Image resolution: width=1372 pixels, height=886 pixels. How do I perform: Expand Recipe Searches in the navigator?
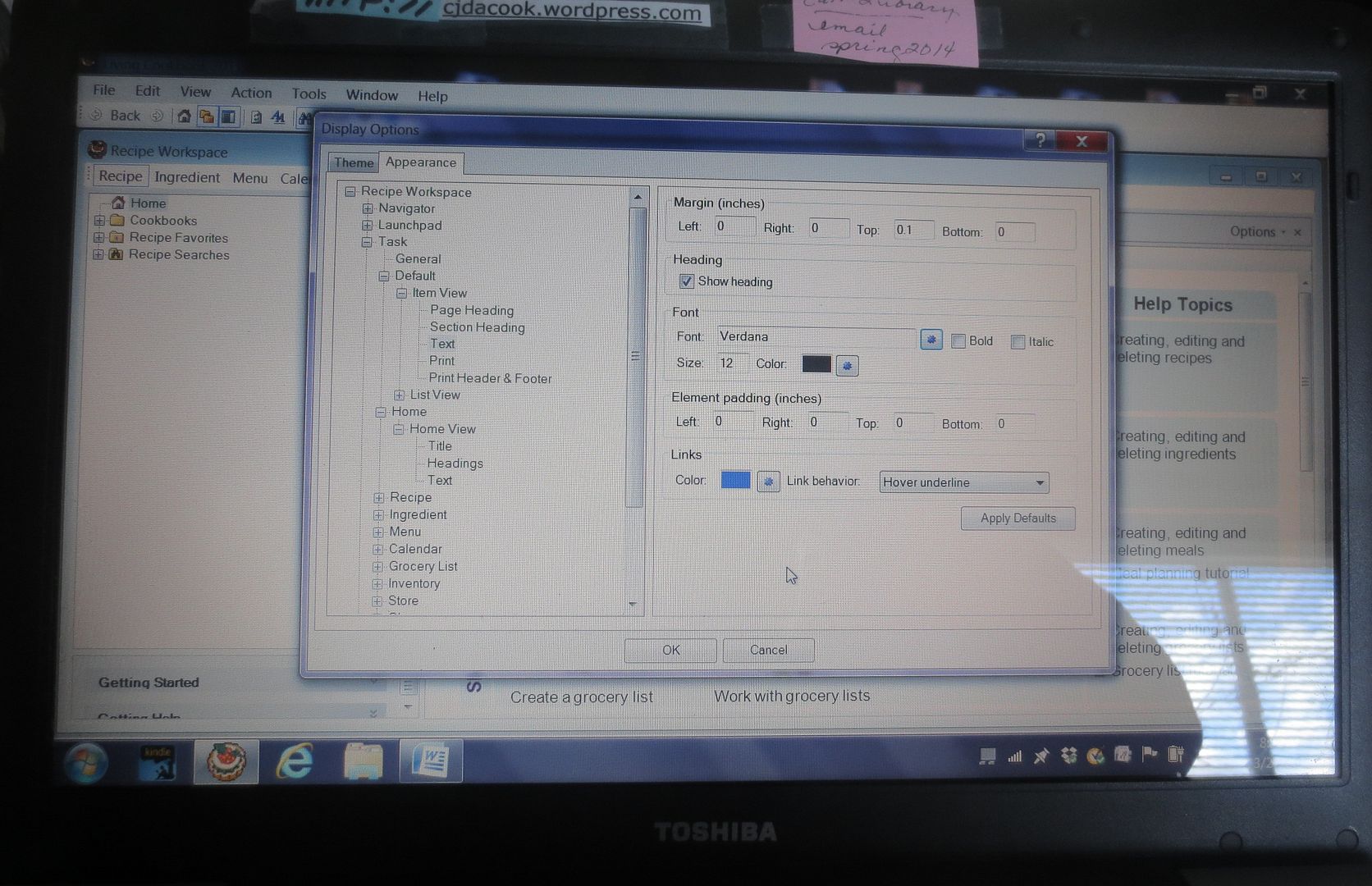[98, 254]
